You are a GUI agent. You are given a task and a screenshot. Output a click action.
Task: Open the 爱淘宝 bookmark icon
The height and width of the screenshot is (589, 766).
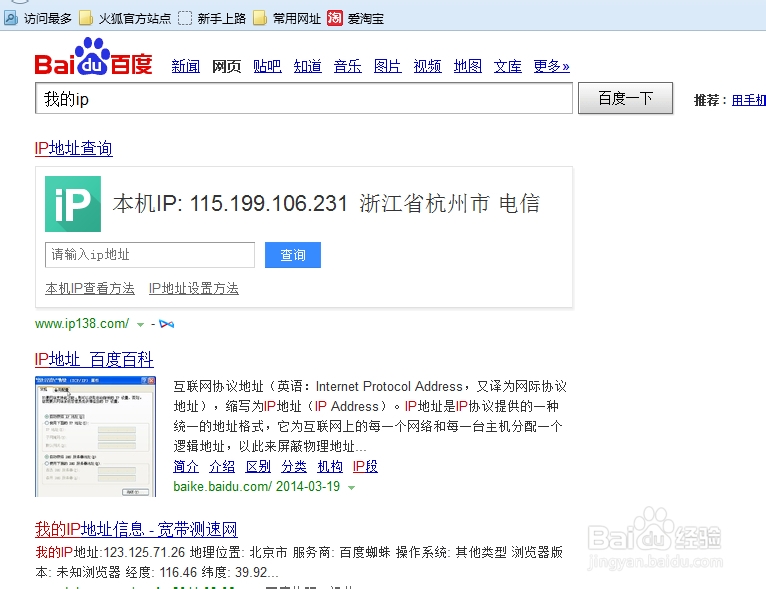[x=335, y=18]
